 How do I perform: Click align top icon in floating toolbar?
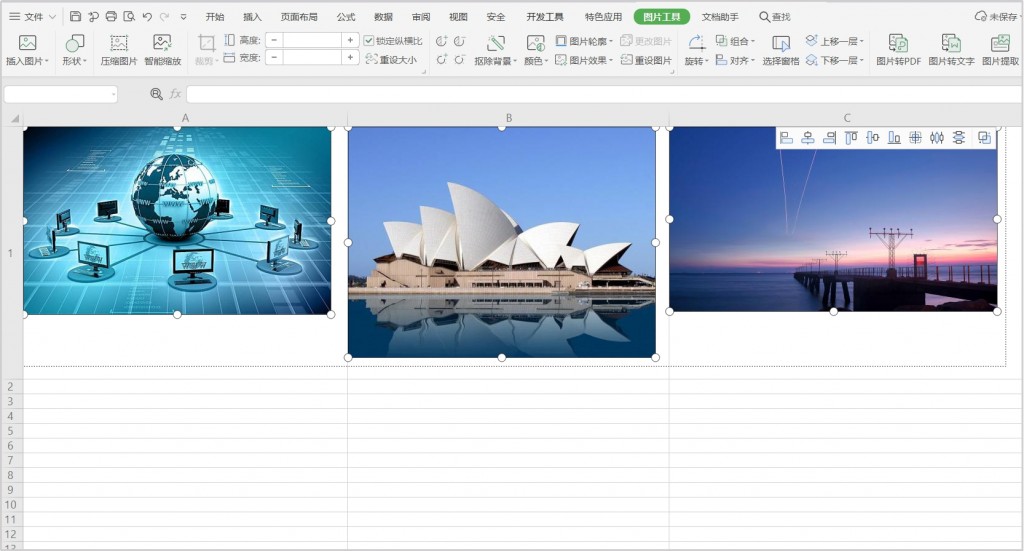click(x=851, y=138)
